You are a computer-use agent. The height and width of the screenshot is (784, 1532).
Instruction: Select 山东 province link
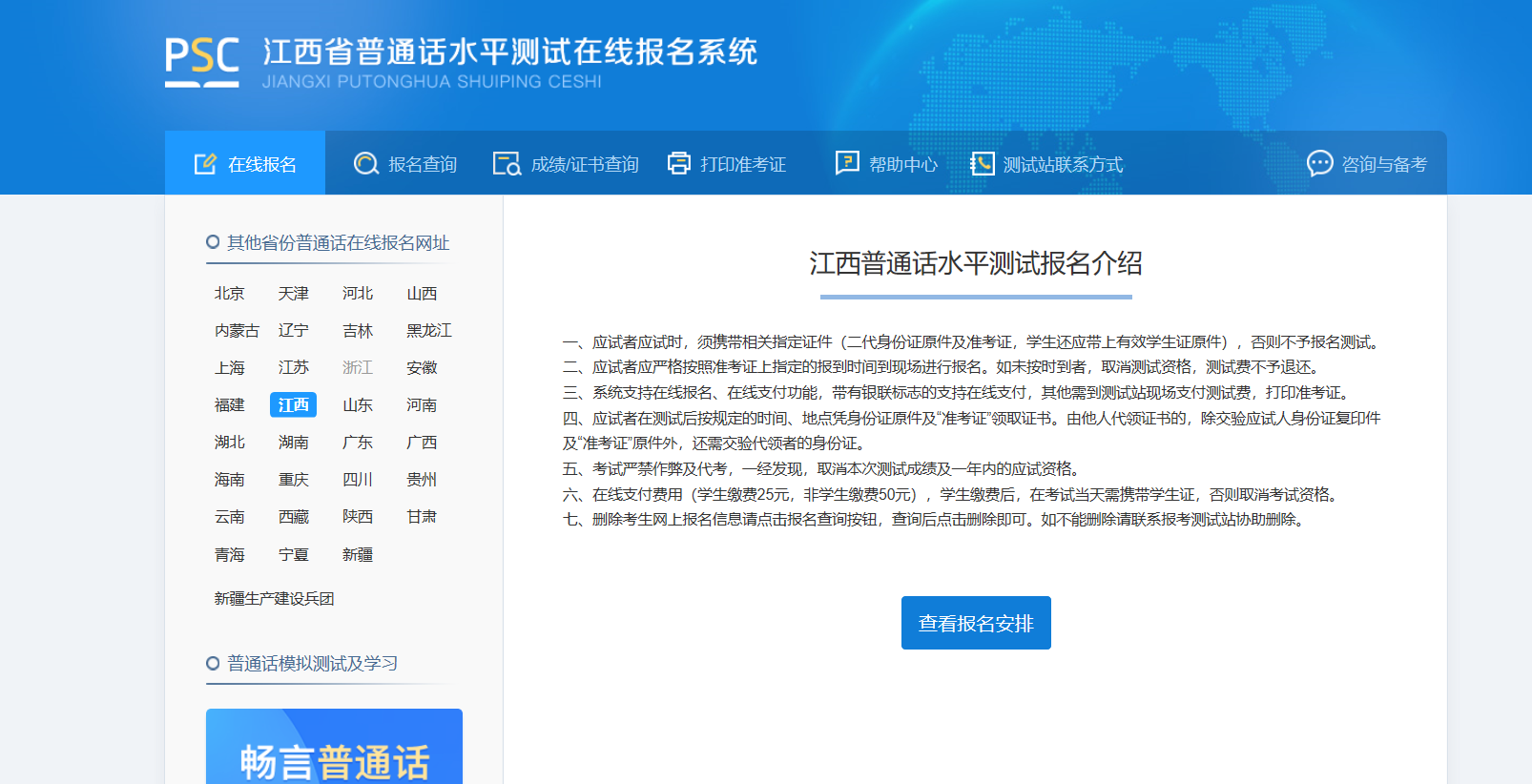click(358, 404)
